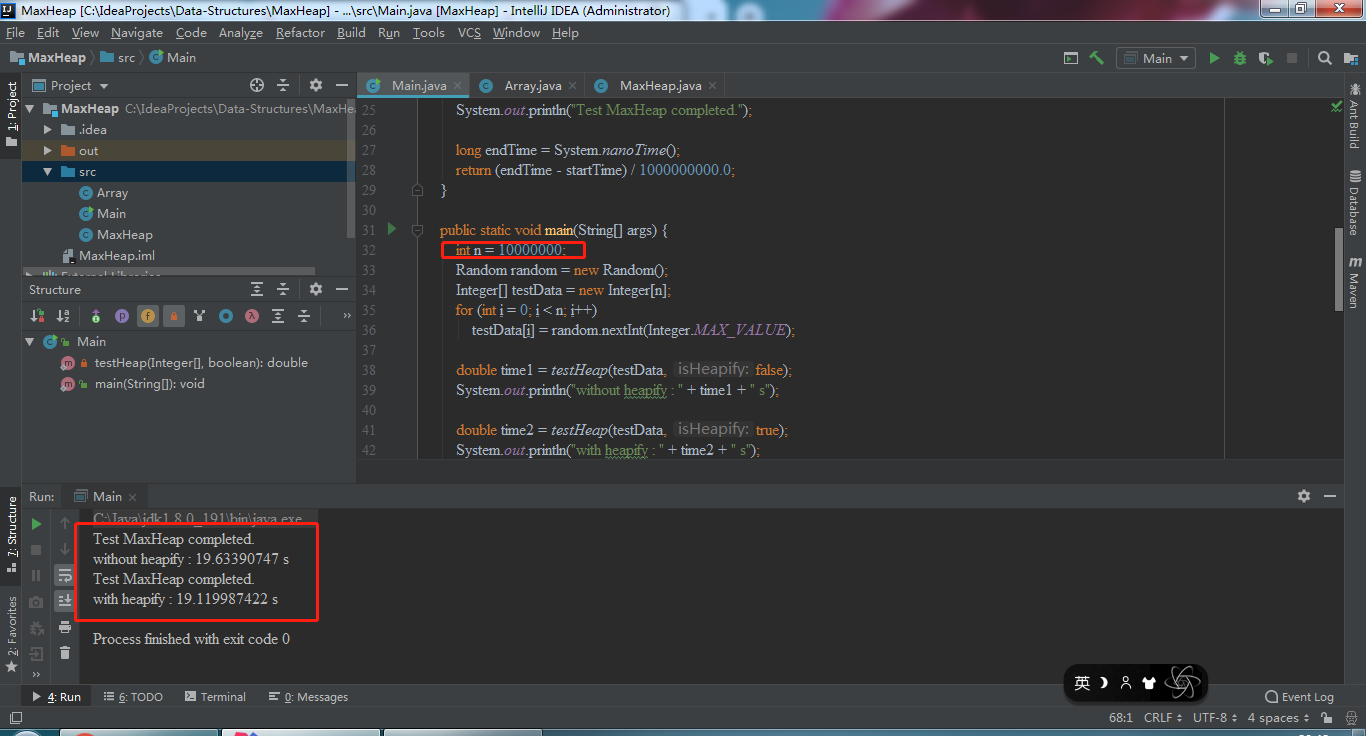Image resolution: width=1366 pixels, height=736 pixels.
Task: Toggle Show Fields orange f icon
Action: click(x=148, y=316)
